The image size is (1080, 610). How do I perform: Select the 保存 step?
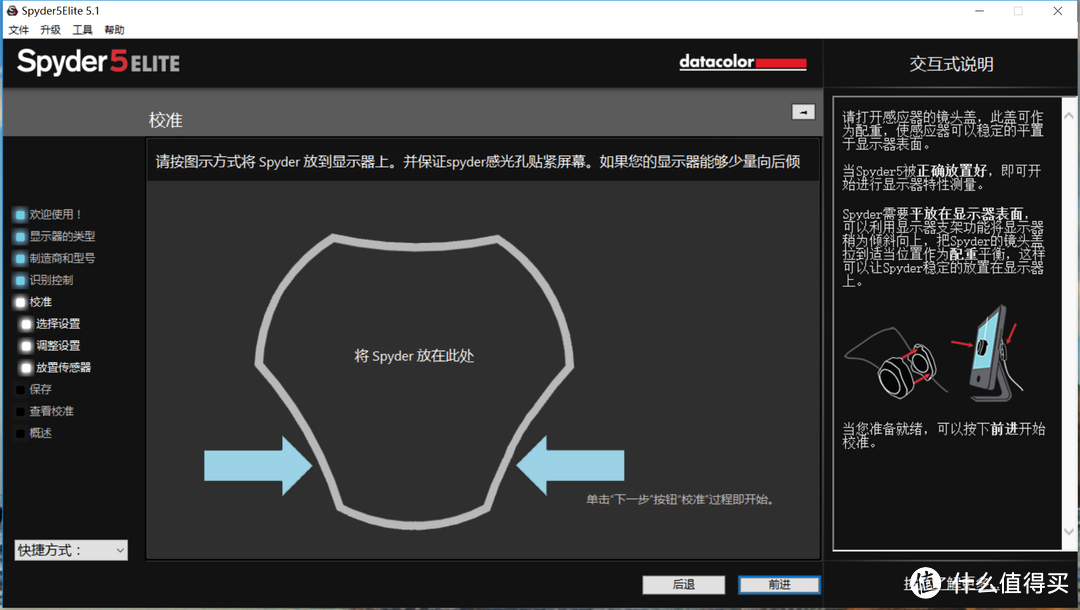(33, 390)
